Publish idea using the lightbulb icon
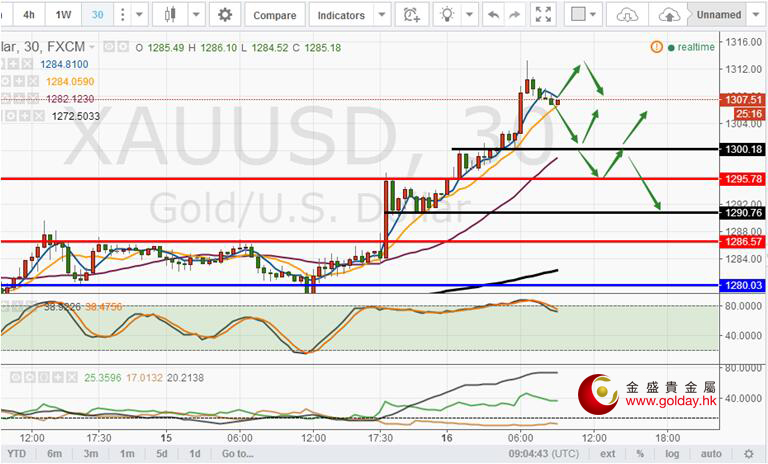Viewport: 768px width, 464px height. [x=447, y=15]
